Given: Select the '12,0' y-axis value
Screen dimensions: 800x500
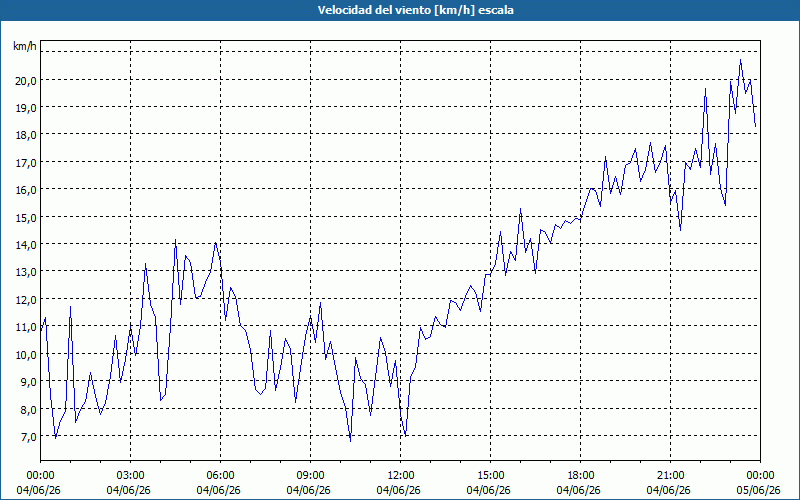Looking at the screenshot, I should coord(26,299).
